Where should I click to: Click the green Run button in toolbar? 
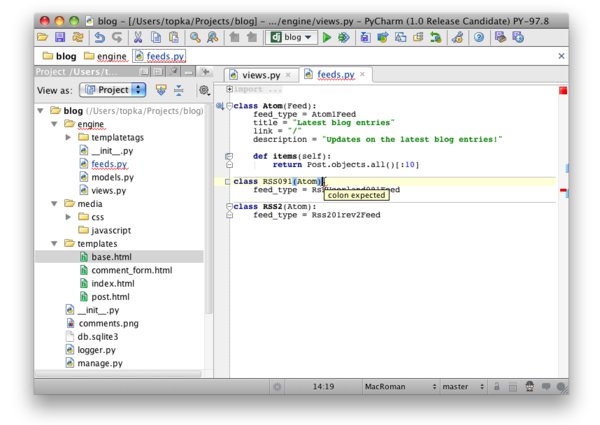(x=327, y=37)
